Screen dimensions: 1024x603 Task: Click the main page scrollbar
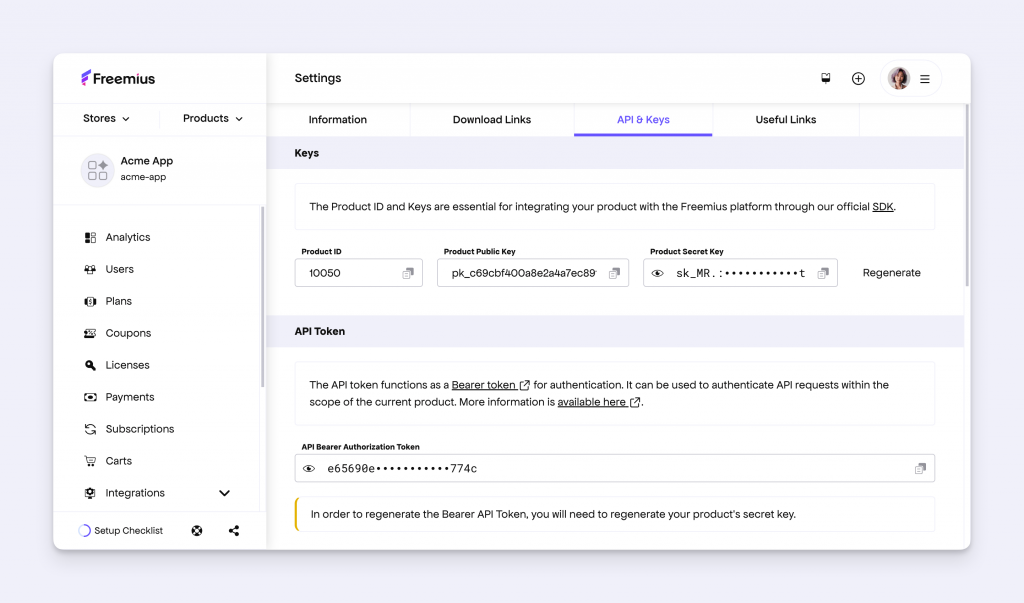tap(967, 195)
